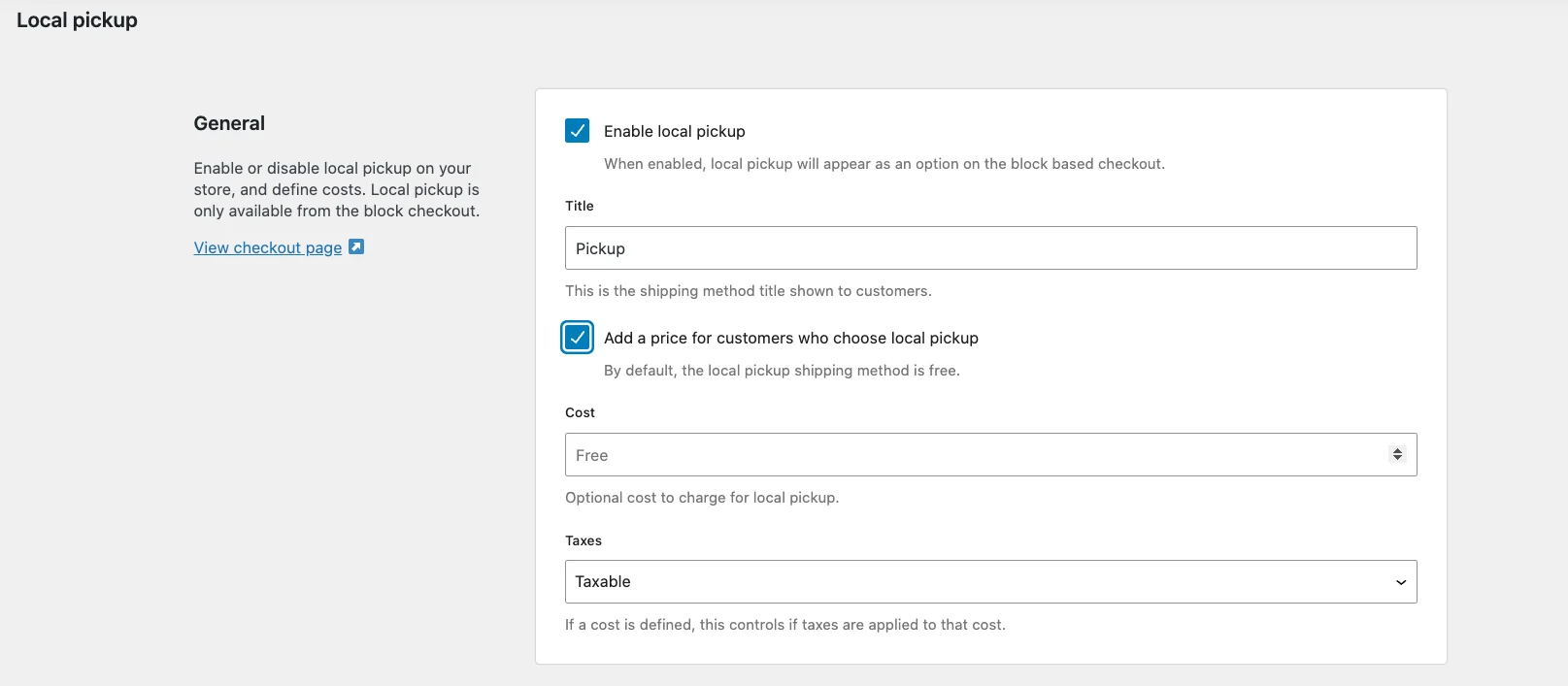This screenshot has height=686, width=1568.
Task: Toggle Add a price for customers checkbox
Action: tap(577, 338)
